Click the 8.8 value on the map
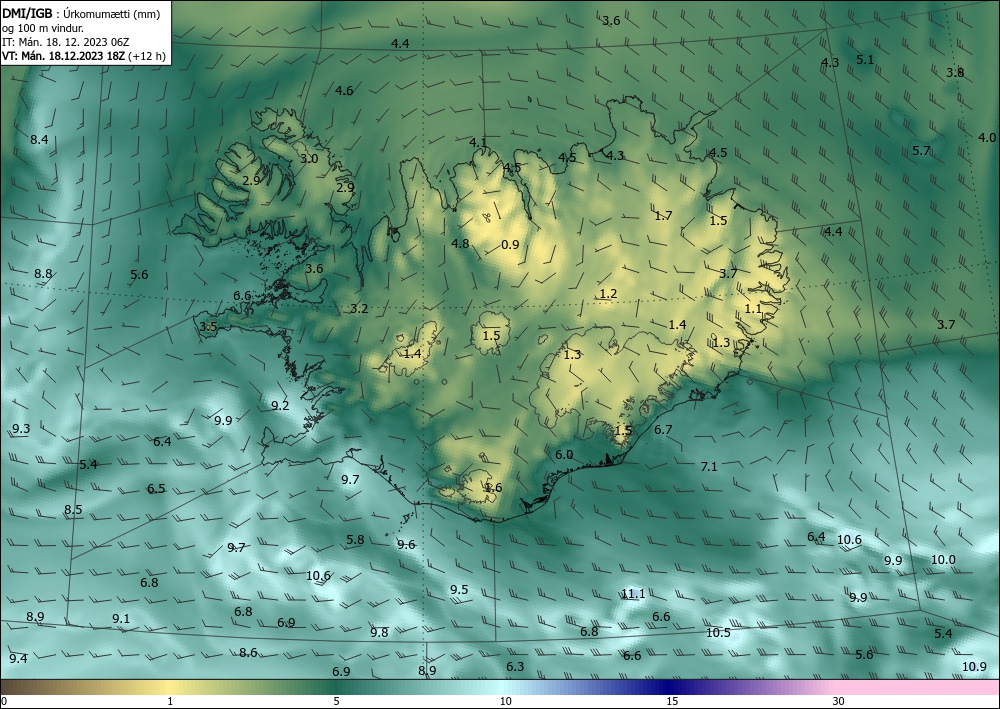The image size is (1000, 709). coord(43,274)
